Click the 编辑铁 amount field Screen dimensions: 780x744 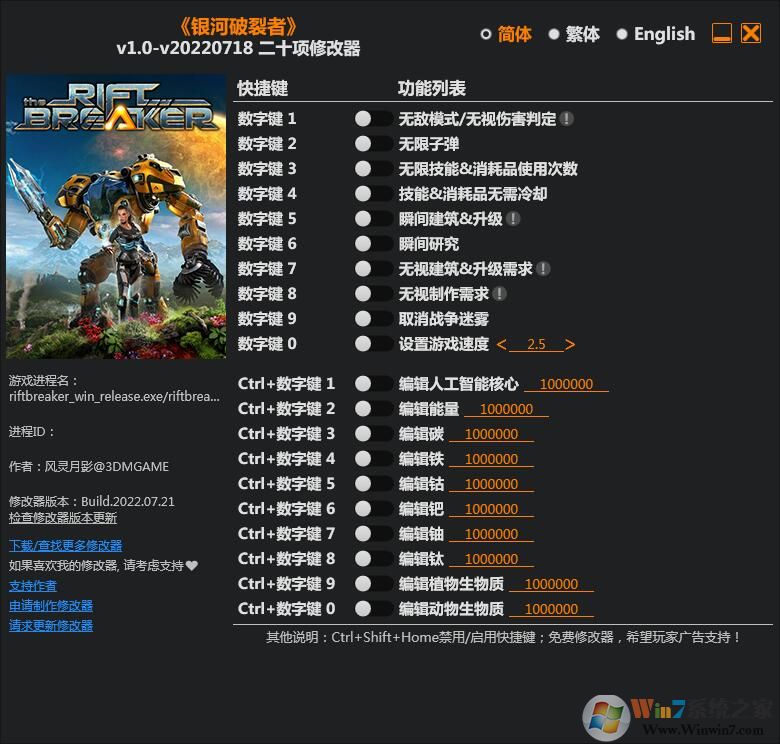[491, 459]
